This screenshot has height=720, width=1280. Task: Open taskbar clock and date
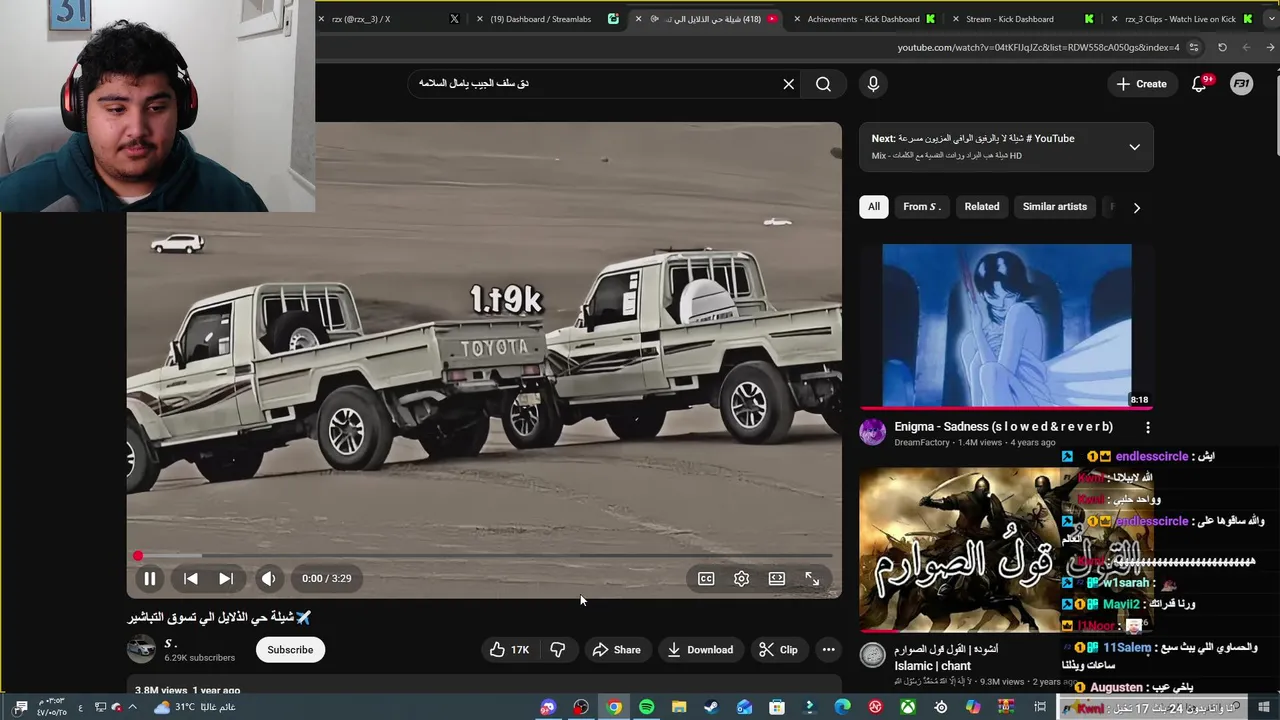(51, 707)
